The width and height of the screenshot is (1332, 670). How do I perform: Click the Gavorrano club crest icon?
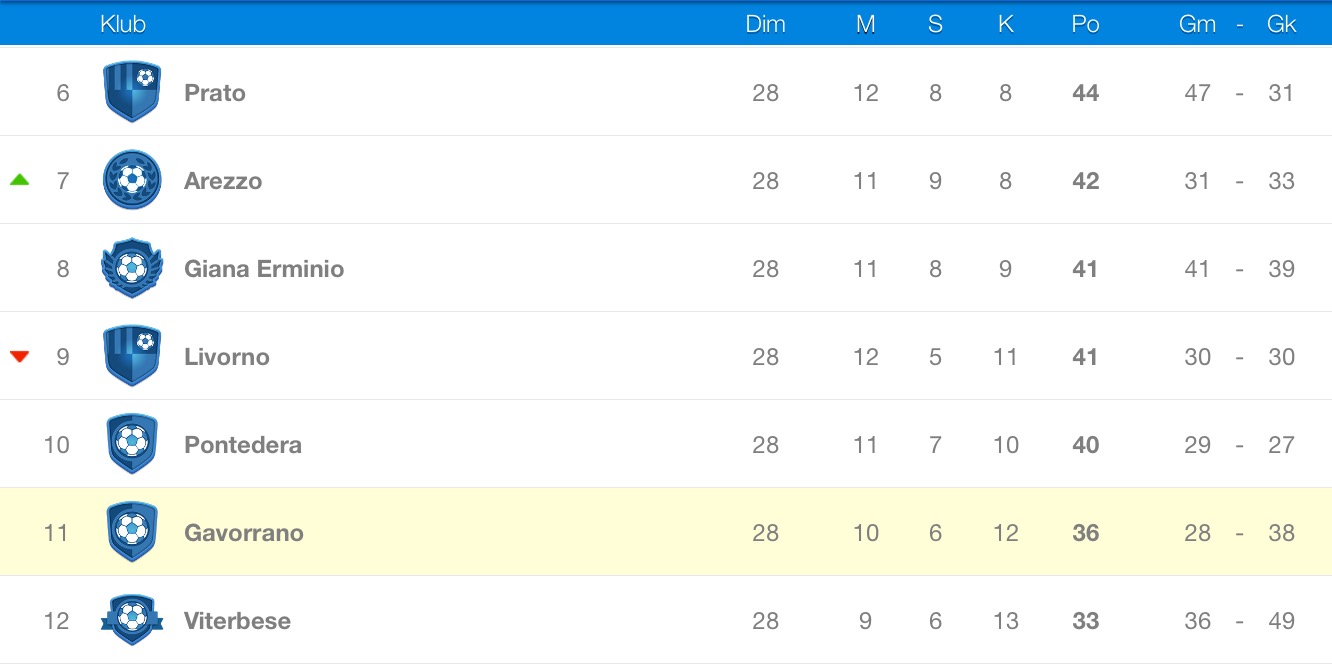pyautogui.click(x=132, y=532)
